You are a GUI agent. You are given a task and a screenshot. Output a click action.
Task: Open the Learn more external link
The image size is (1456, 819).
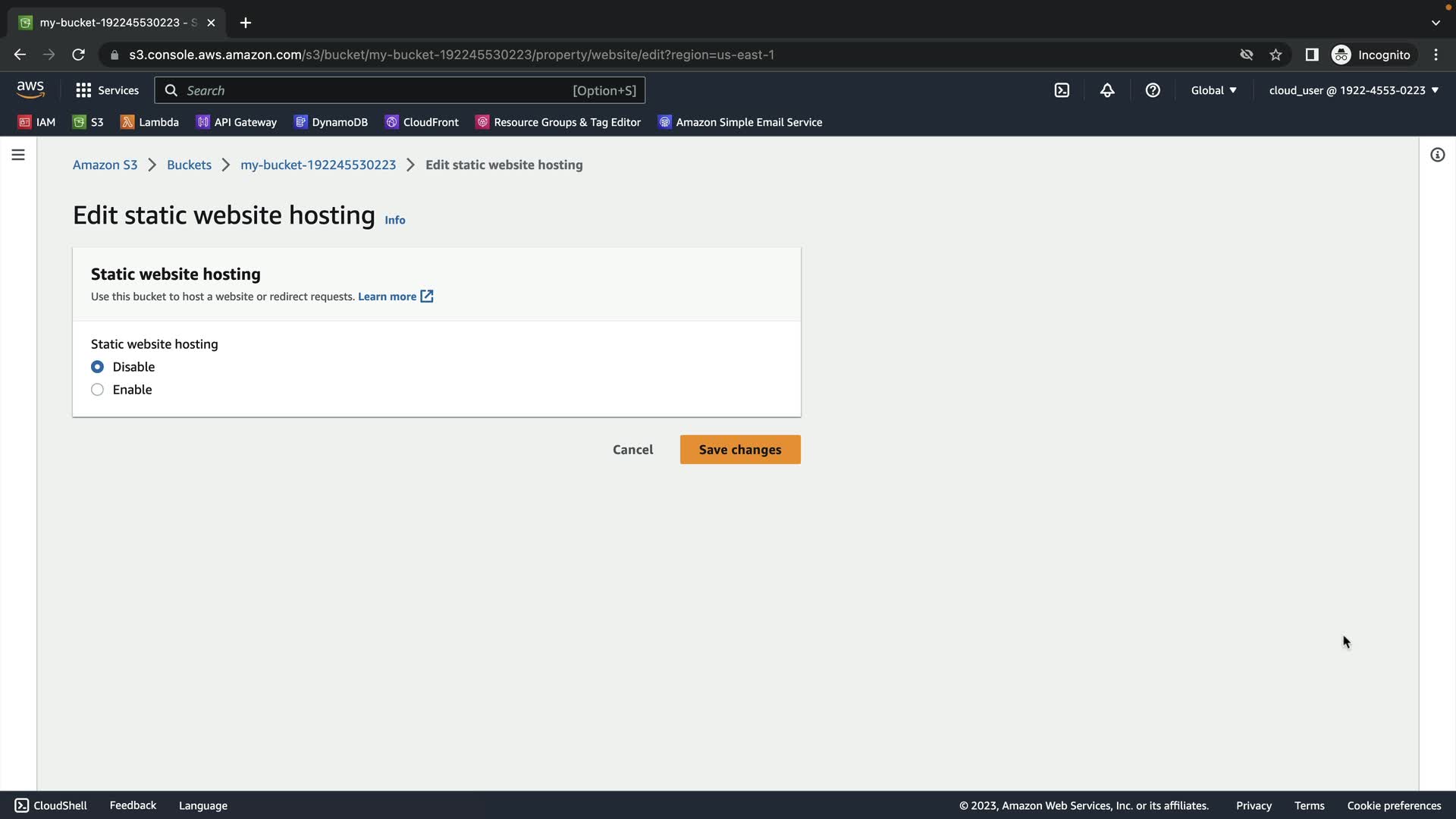[395, 297]
